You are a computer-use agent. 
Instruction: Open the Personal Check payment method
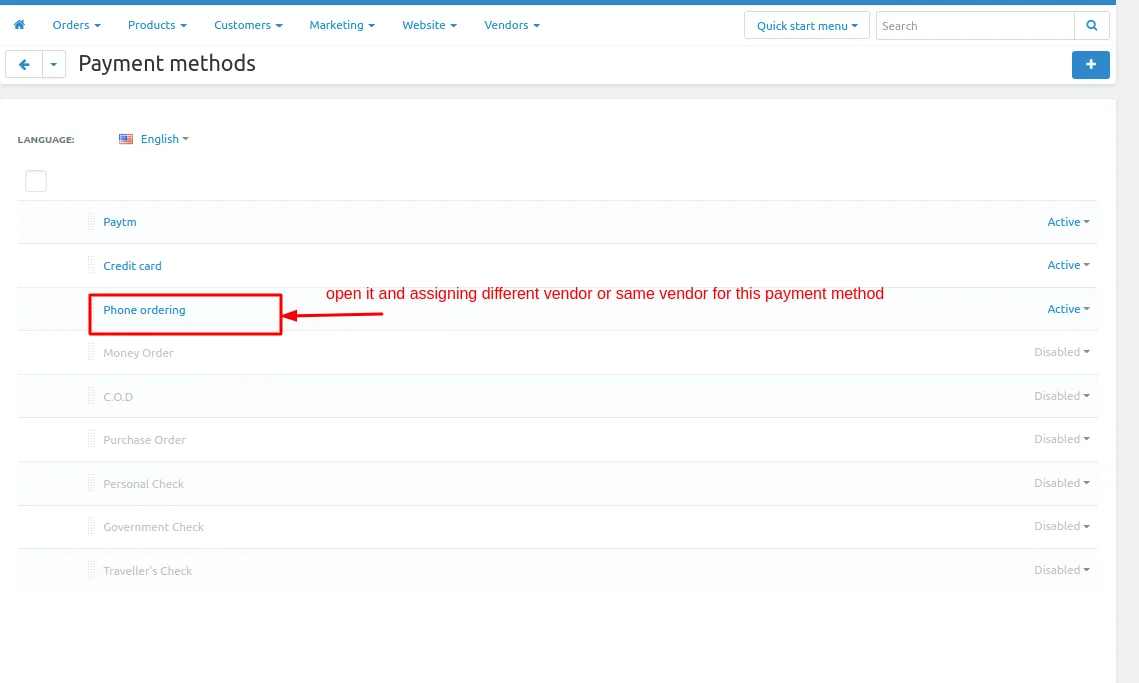143,484
